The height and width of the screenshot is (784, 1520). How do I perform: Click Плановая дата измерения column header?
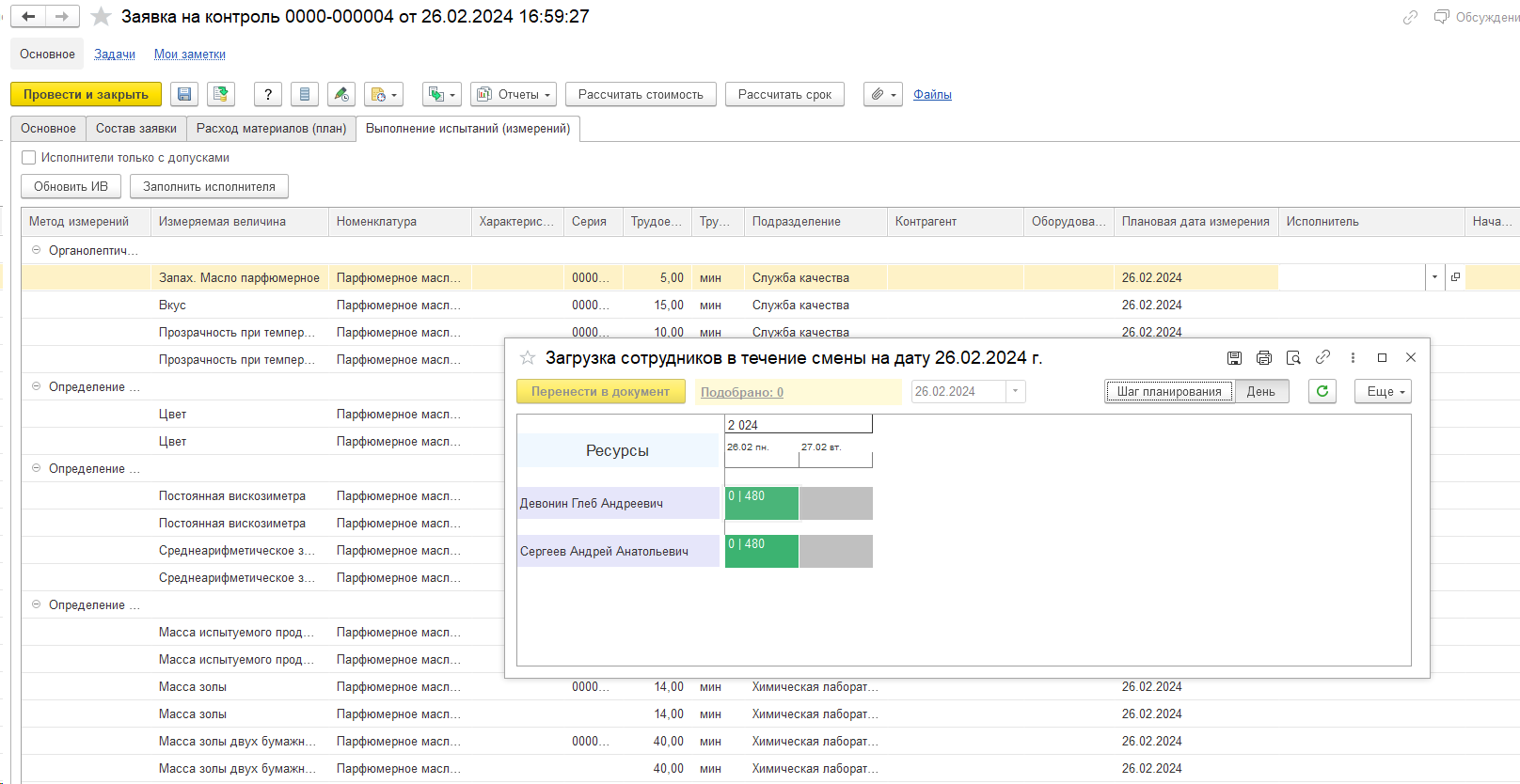pos(1195,222)
